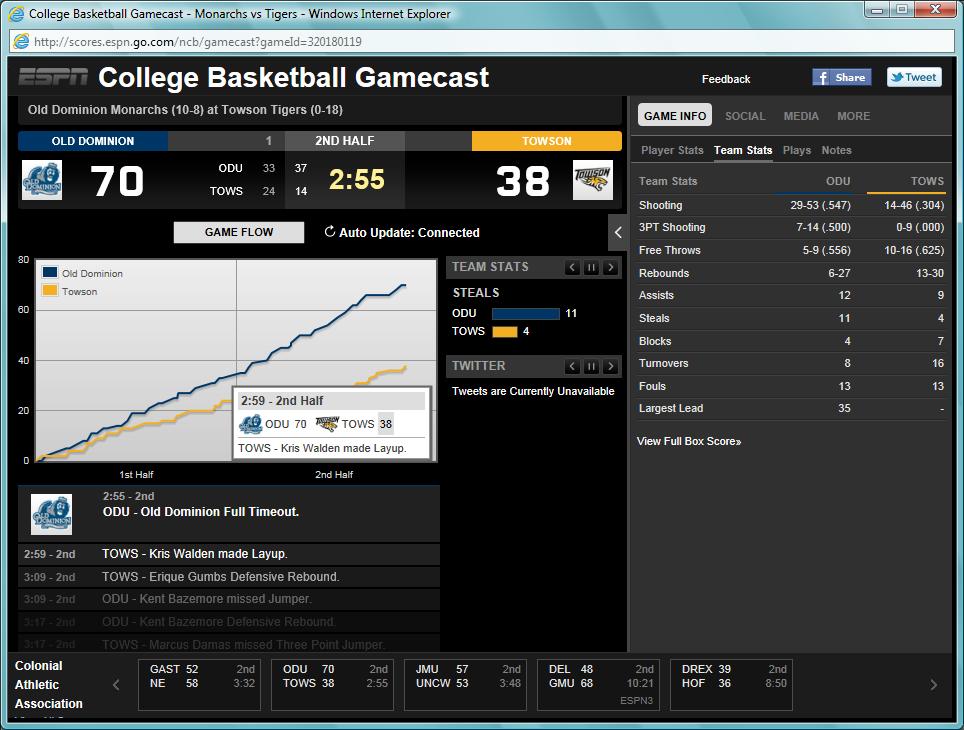Screen dimensions: 964x730
Task: Click the browser address bar URL
Action: click(x=197, y=42)
